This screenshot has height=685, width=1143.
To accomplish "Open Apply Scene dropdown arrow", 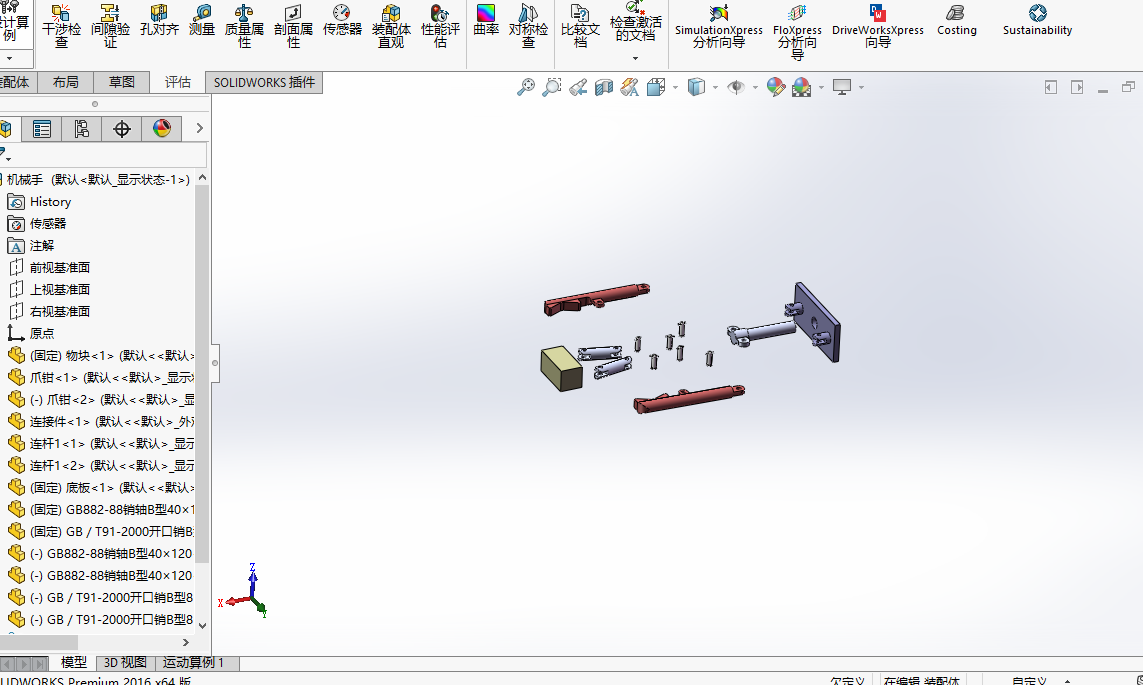I will pyautogui.click(x=822, y=87).
